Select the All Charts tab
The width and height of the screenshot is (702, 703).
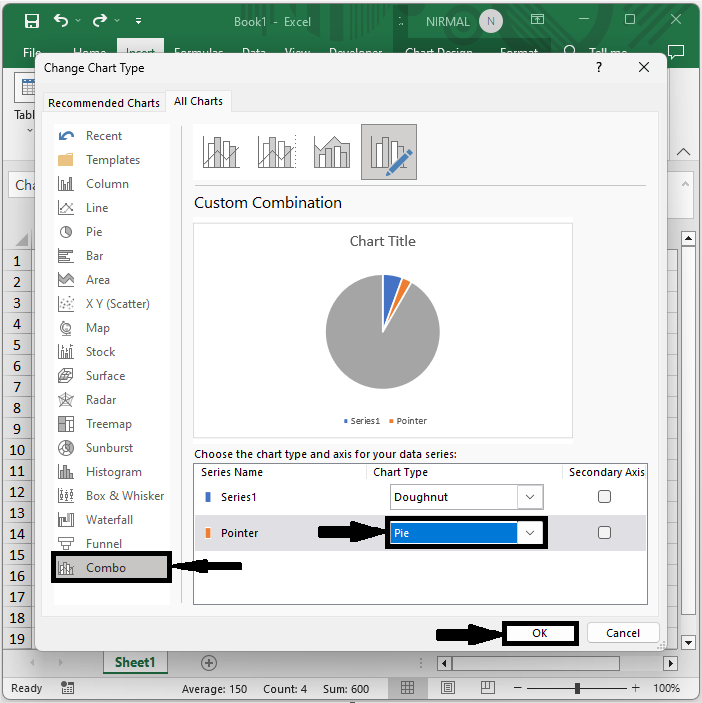pyautogui.click(x=198, y=101)
